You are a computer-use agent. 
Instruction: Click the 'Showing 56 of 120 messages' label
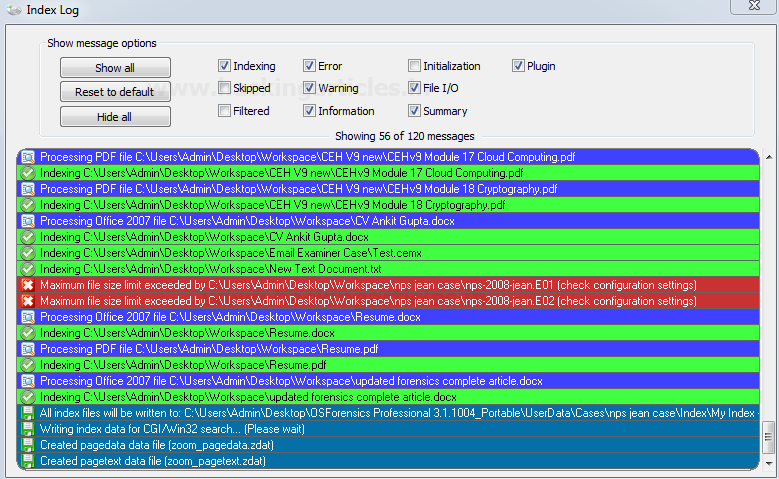click(404, 136)
